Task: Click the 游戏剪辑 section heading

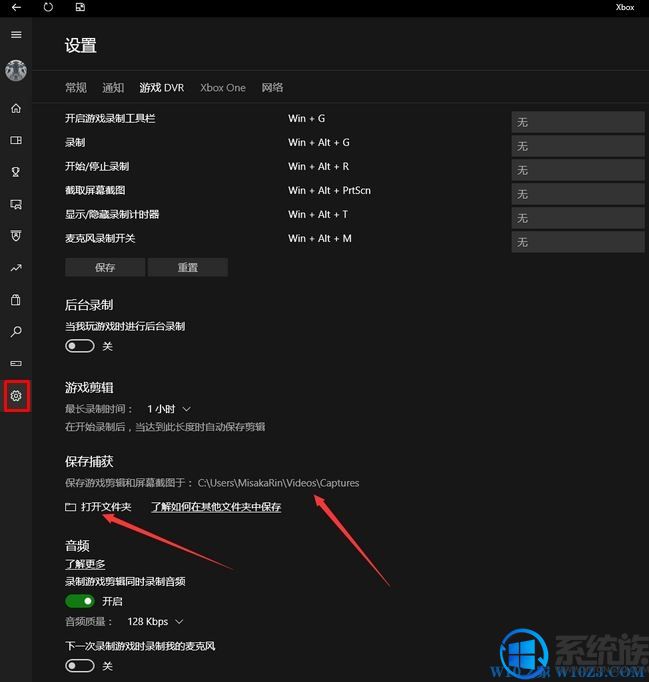Action: (x=89, y=388)
